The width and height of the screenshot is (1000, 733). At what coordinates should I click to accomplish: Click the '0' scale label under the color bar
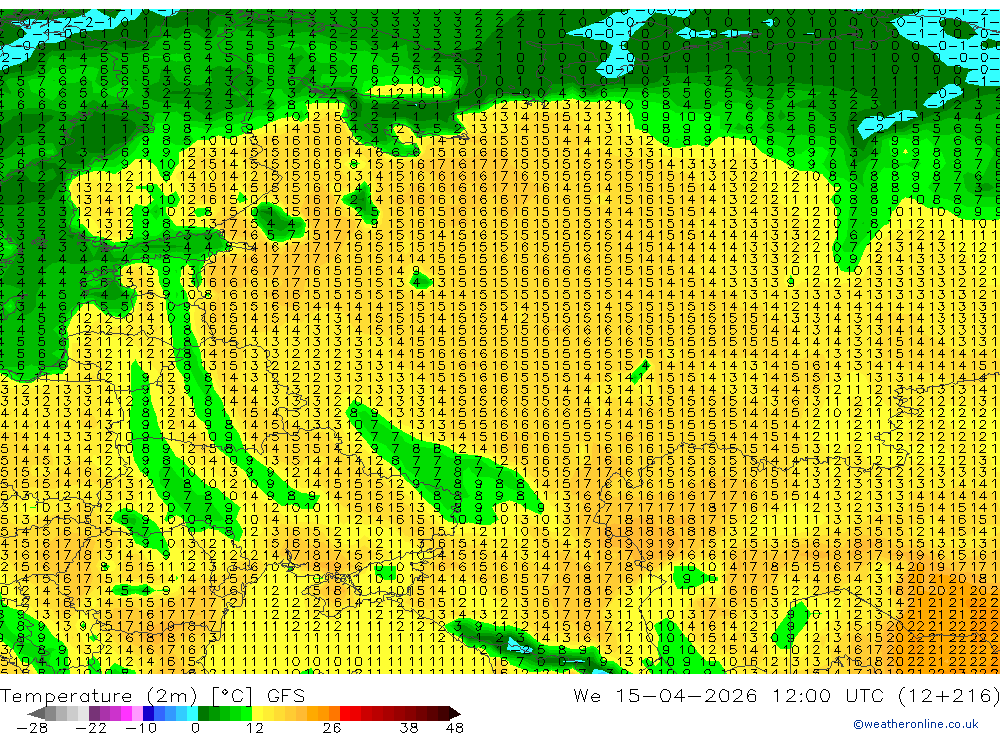195,728
